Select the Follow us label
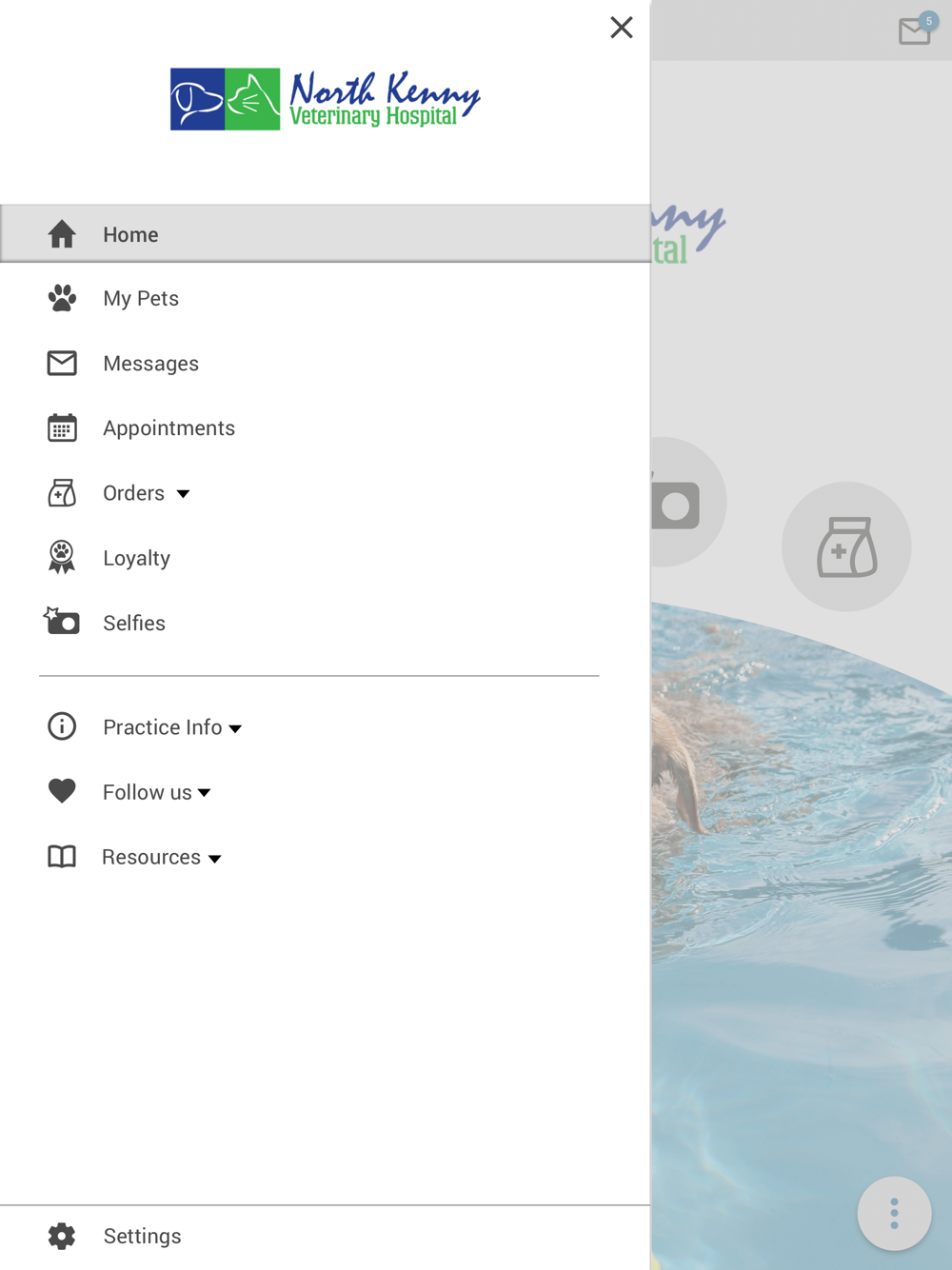This screenshot has height=1270, width=952. 147,792
